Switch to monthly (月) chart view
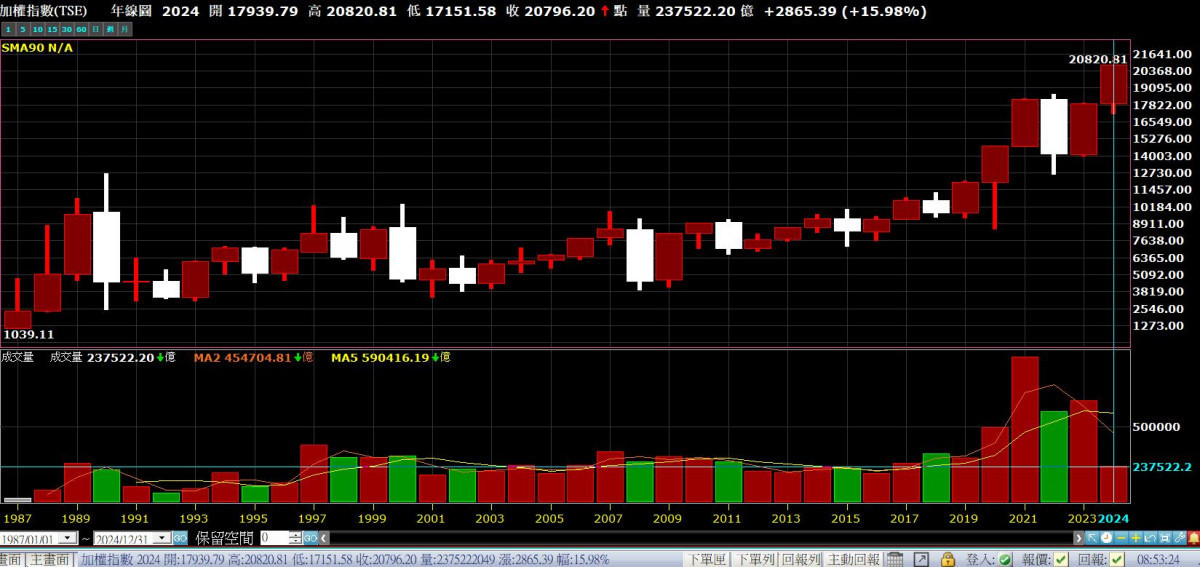The width and height of the screenshot is (1200, 567). pos(125,30)
